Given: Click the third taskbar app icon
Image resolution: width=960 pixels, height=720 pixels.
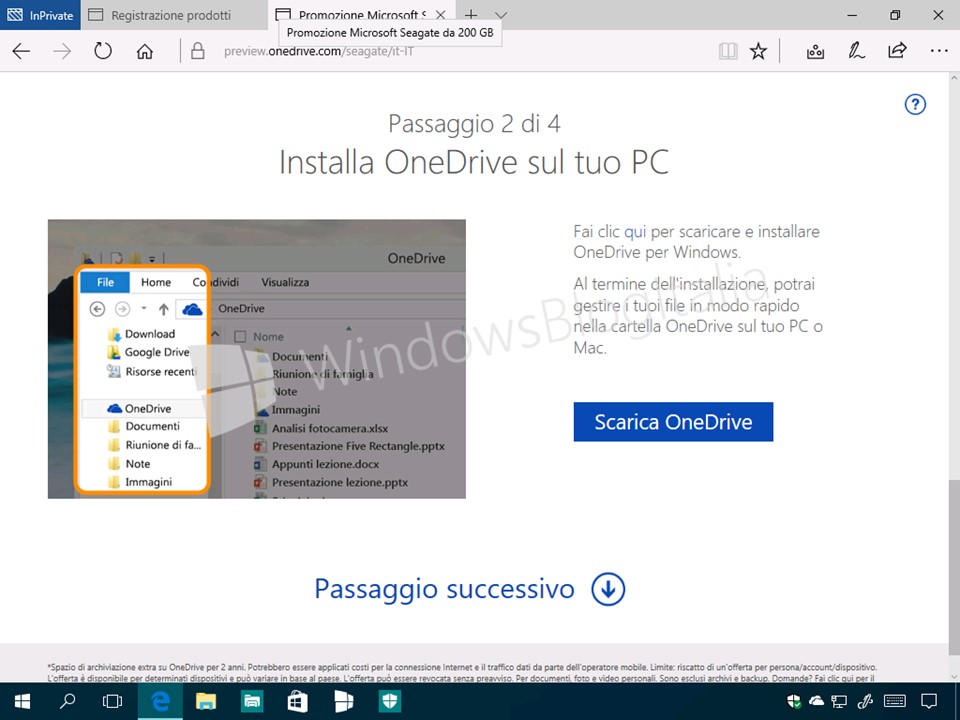Looking at the screenshot, I should pyautogui.click(x=252, y=702).
